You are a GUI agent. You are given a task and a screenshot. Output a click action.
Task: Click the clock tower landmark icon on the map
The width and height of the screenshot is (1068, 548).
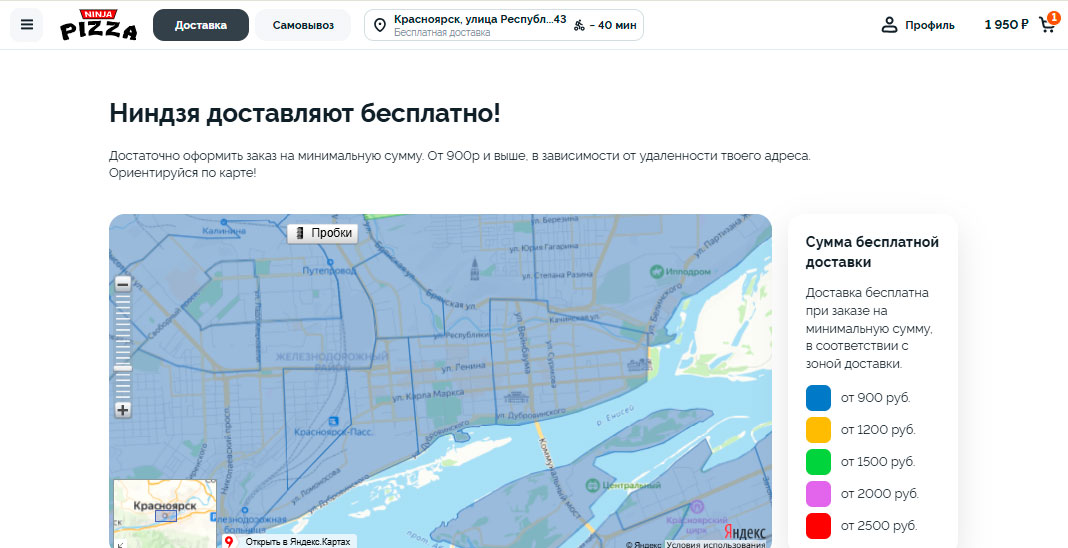point(475,268)
